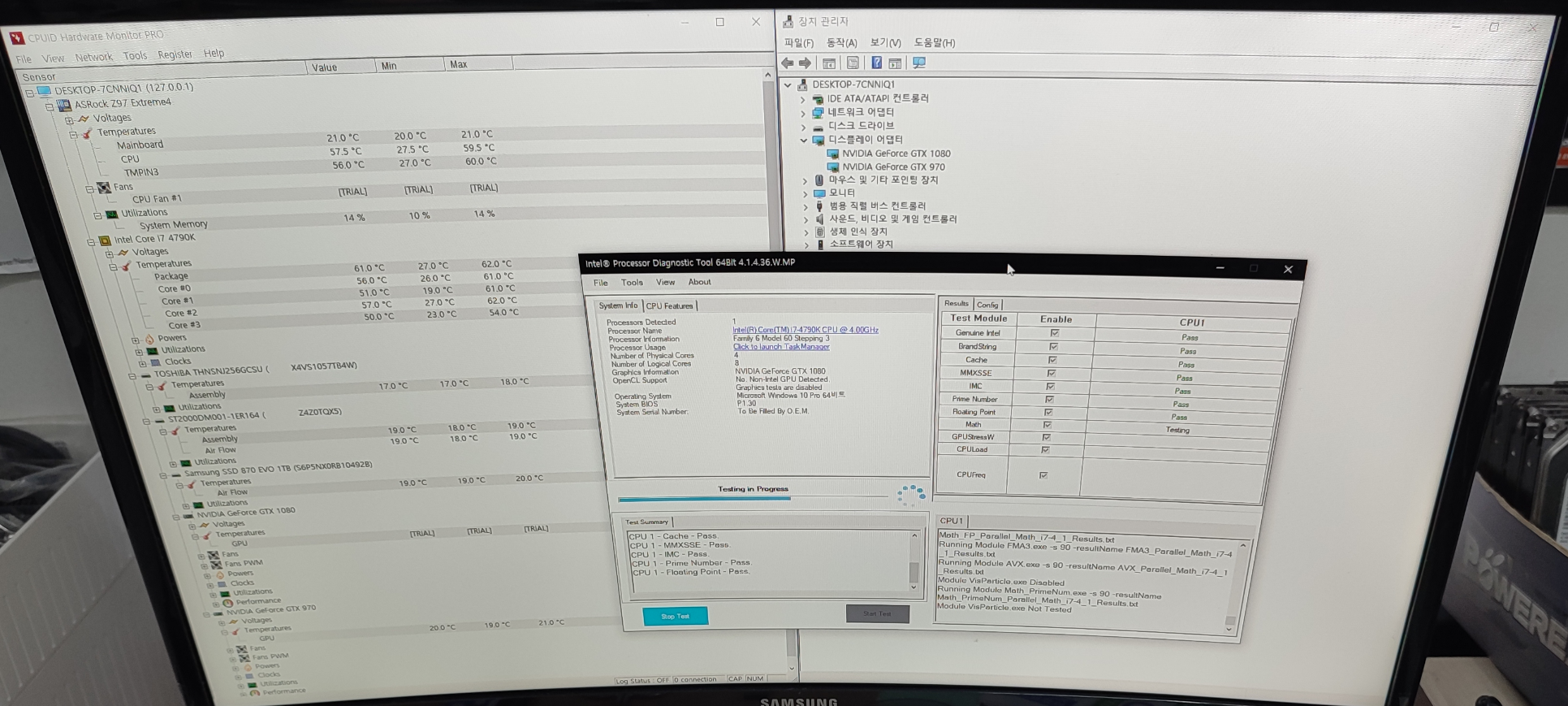Switch to the Config tab
The height and width of the screenshot is (706, 1568).
[987, 305]
